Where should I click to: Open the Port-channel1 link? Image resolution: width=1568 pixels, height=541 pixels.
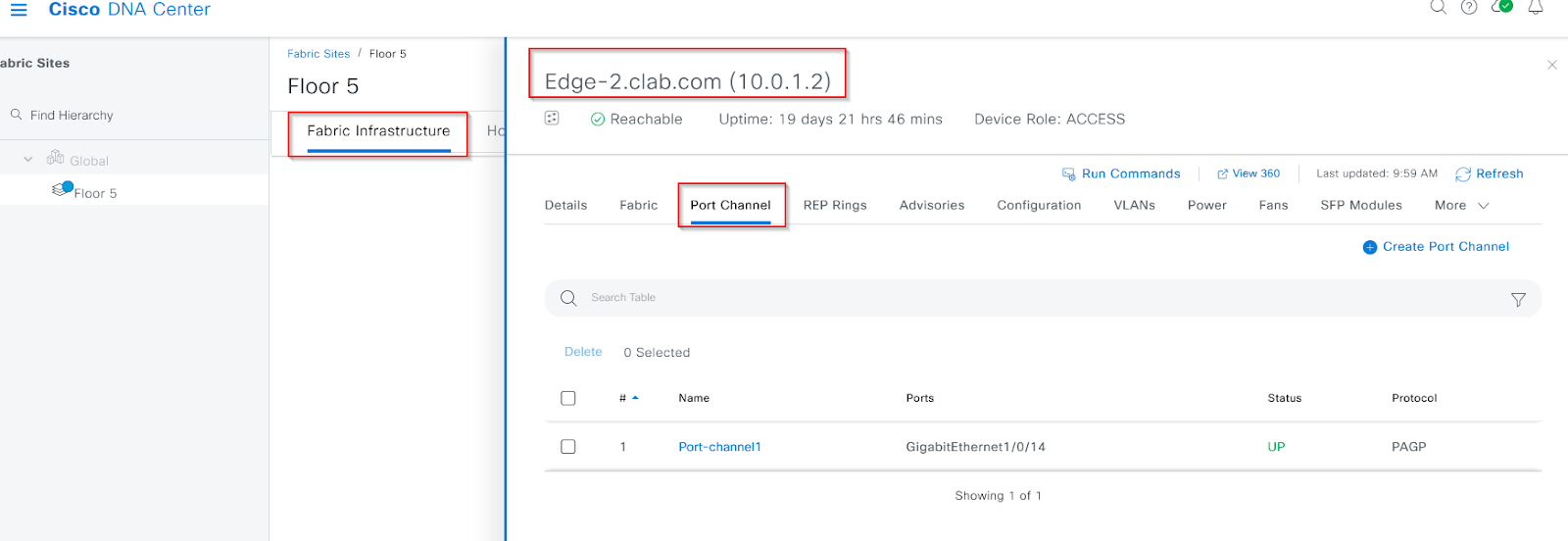click(x=719, y=447)
